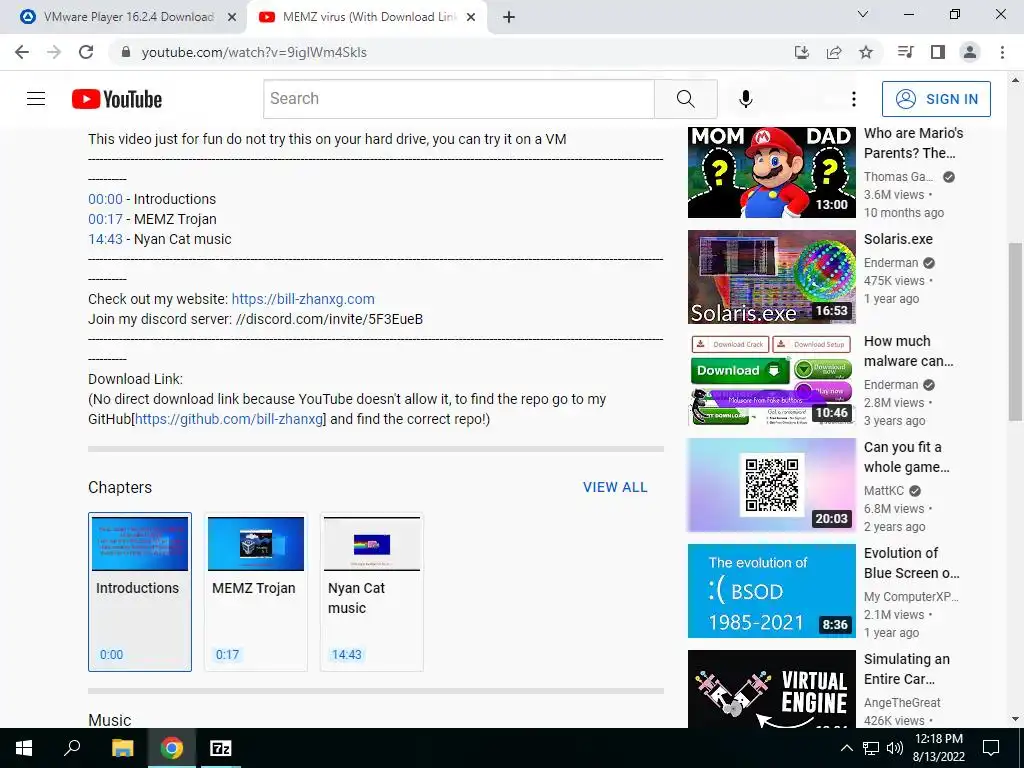Click VIEW ALL chapters

(615, 487)
